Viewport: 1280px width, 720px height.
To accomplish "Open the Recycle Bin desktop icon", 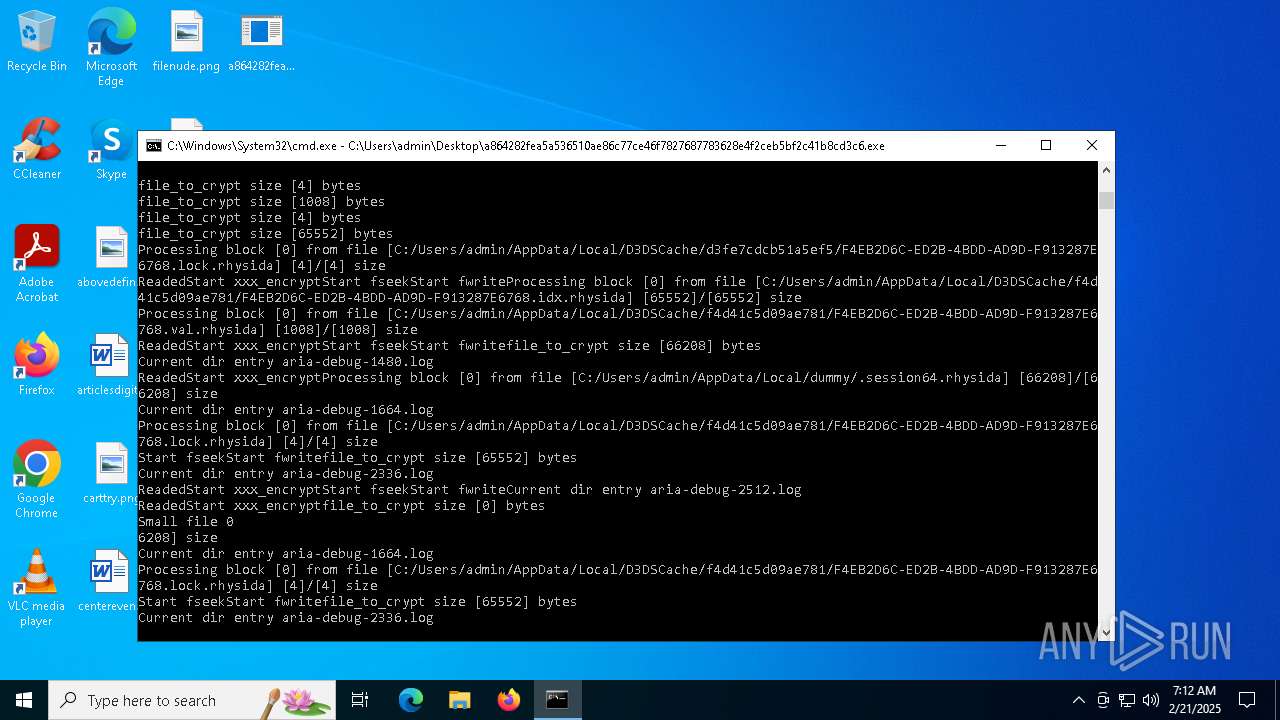I will coord(37,42).
